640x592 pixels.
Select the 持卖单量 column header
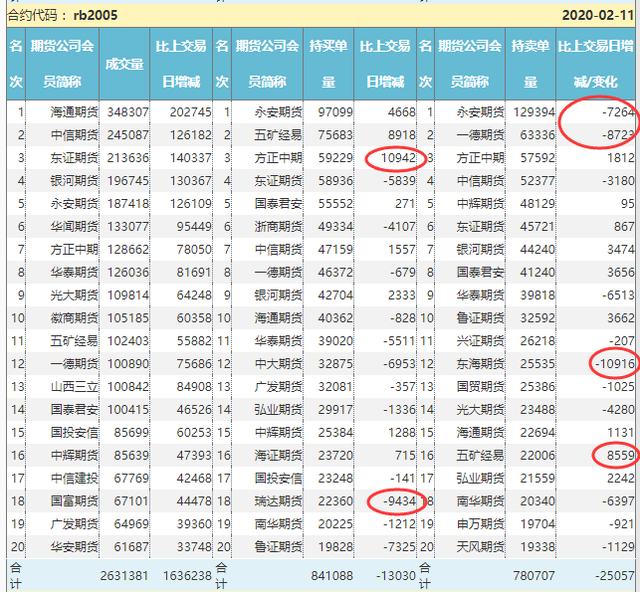(x=530, y=63)
